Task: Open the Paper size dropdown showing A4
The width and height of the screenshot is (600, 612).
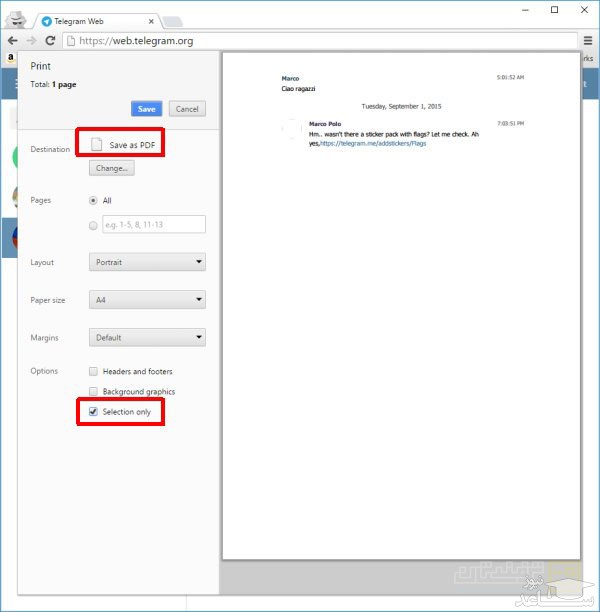Action: [147, 300]
